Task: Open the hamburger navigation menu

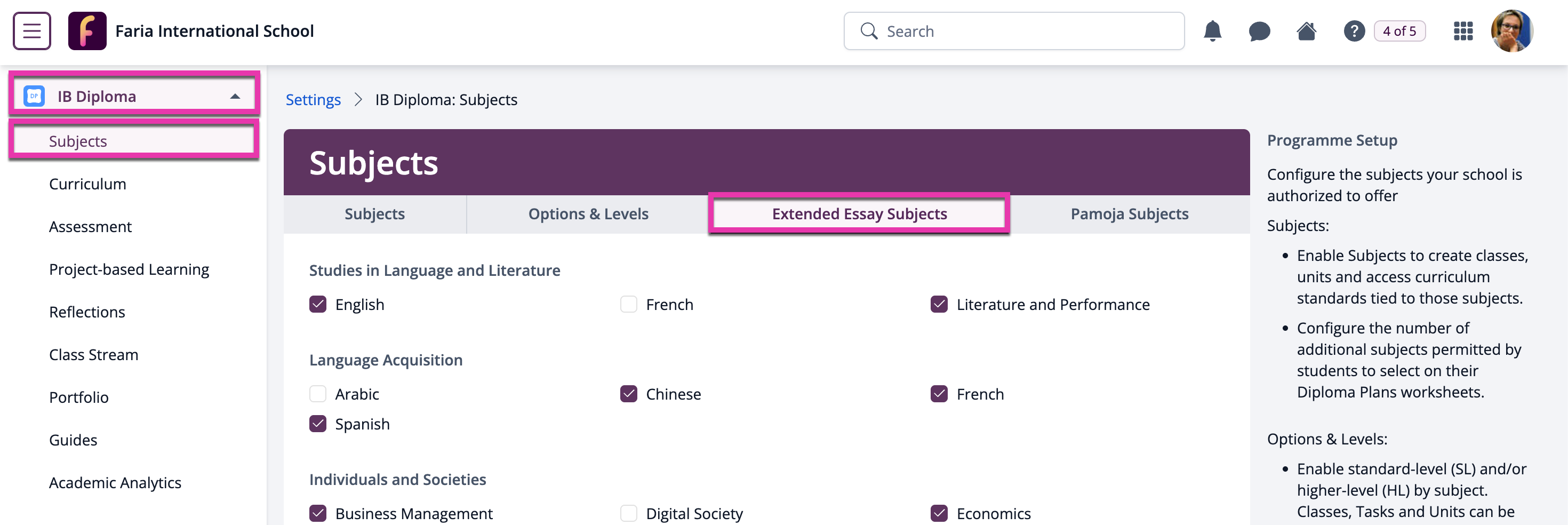Action: point(31,31)
